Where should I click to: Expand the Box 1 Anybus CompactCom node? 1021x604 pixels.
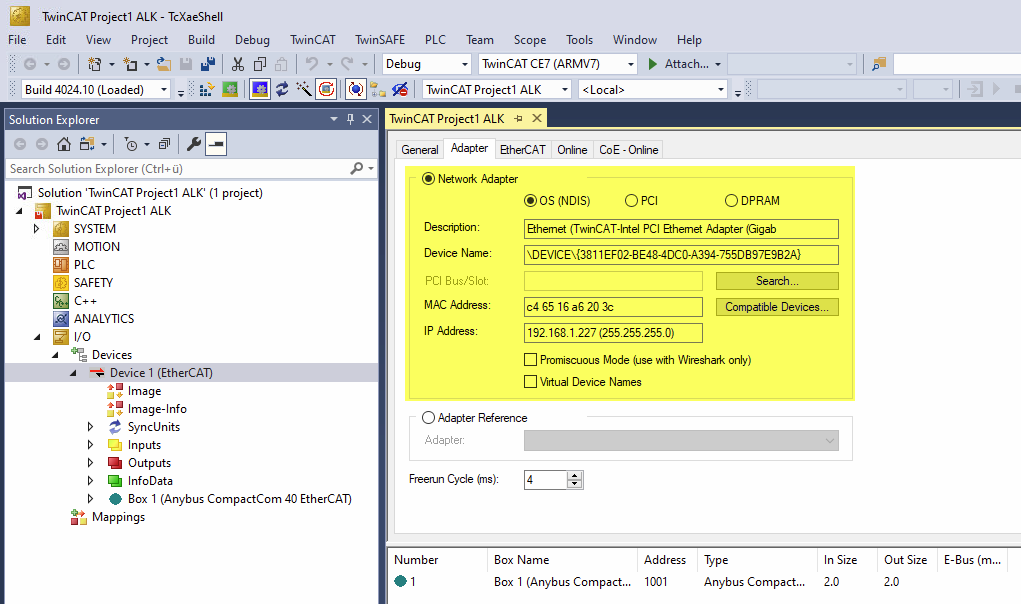click(x=91, y=499)
